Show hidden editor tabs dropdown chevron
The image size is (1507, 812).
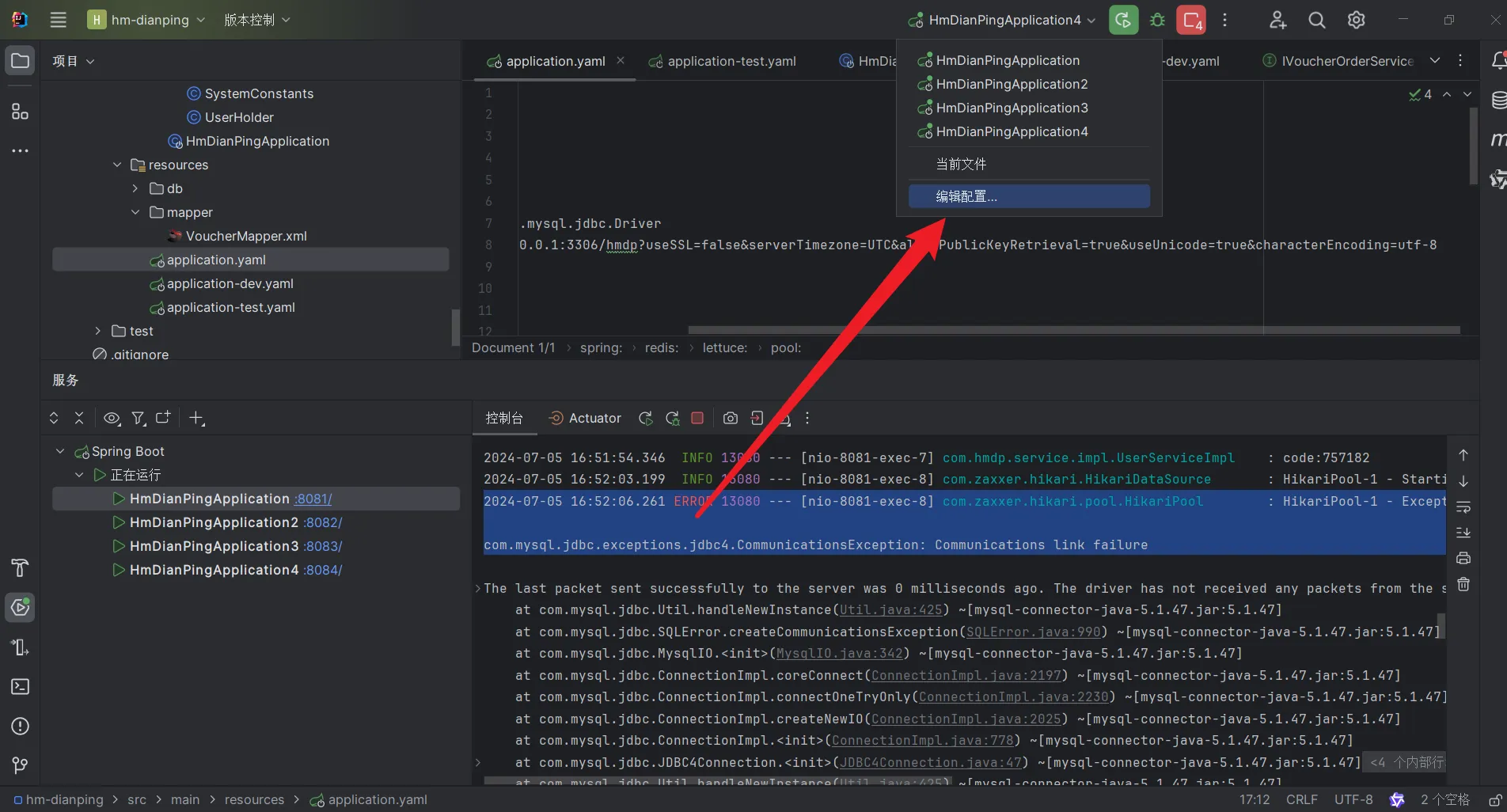(1435, 61)
